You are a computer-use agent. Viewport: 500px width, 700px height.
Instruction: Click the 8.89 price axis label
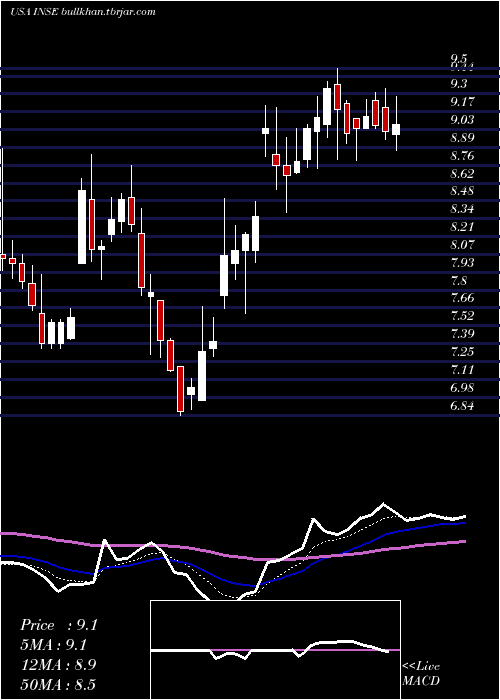click(462, 138)
